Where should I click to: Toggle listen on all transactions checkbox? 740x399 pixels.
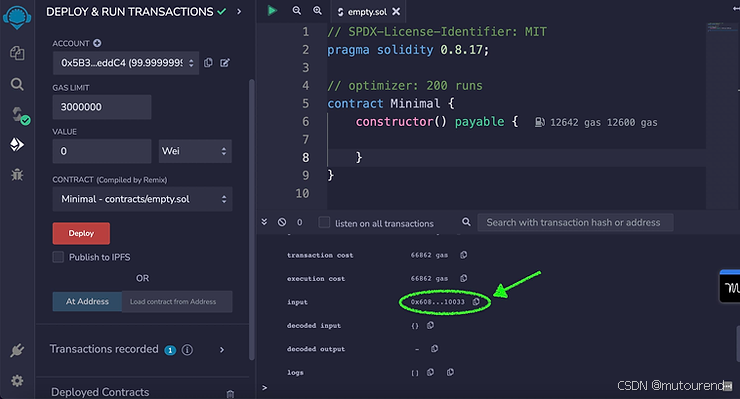[324, 222]
